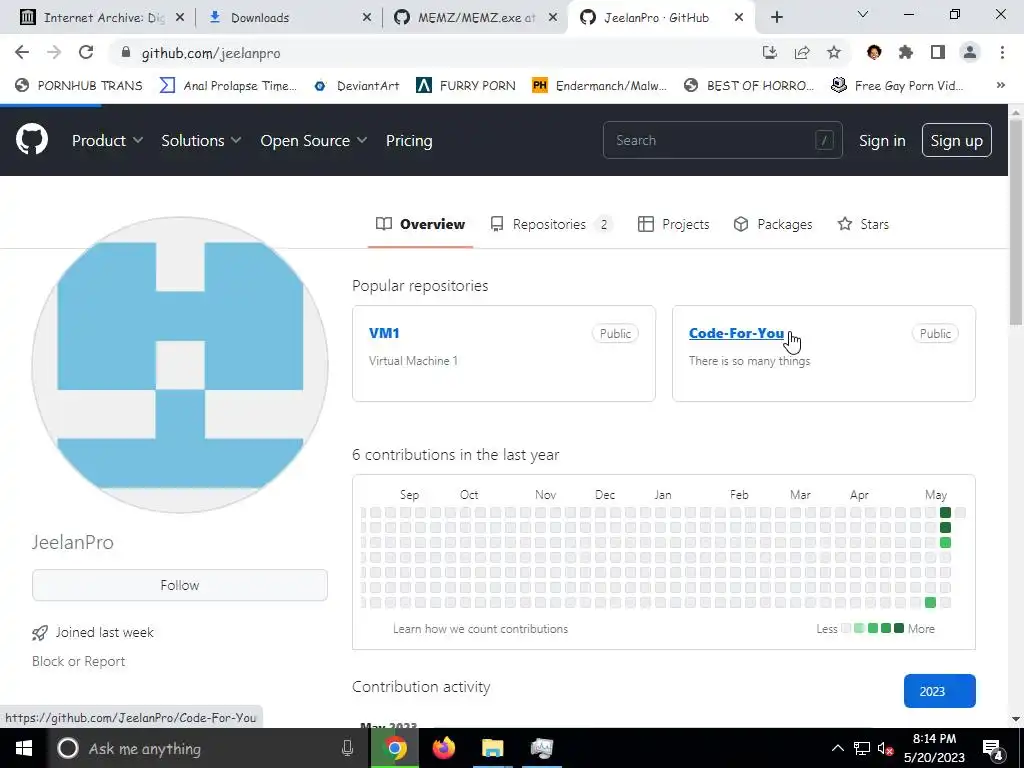1024x768 pixels.
Task: Open the Stars tab
Action: click(863, 224)
